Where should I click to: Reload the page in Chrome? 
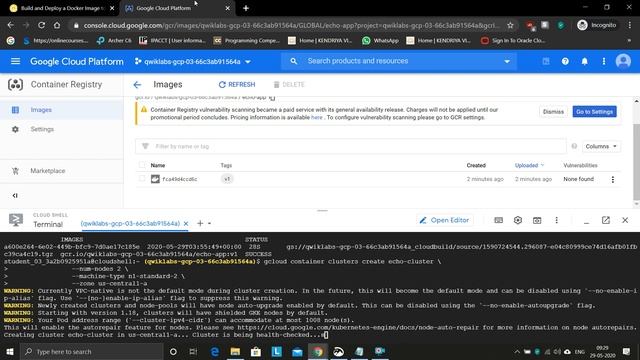41,25
